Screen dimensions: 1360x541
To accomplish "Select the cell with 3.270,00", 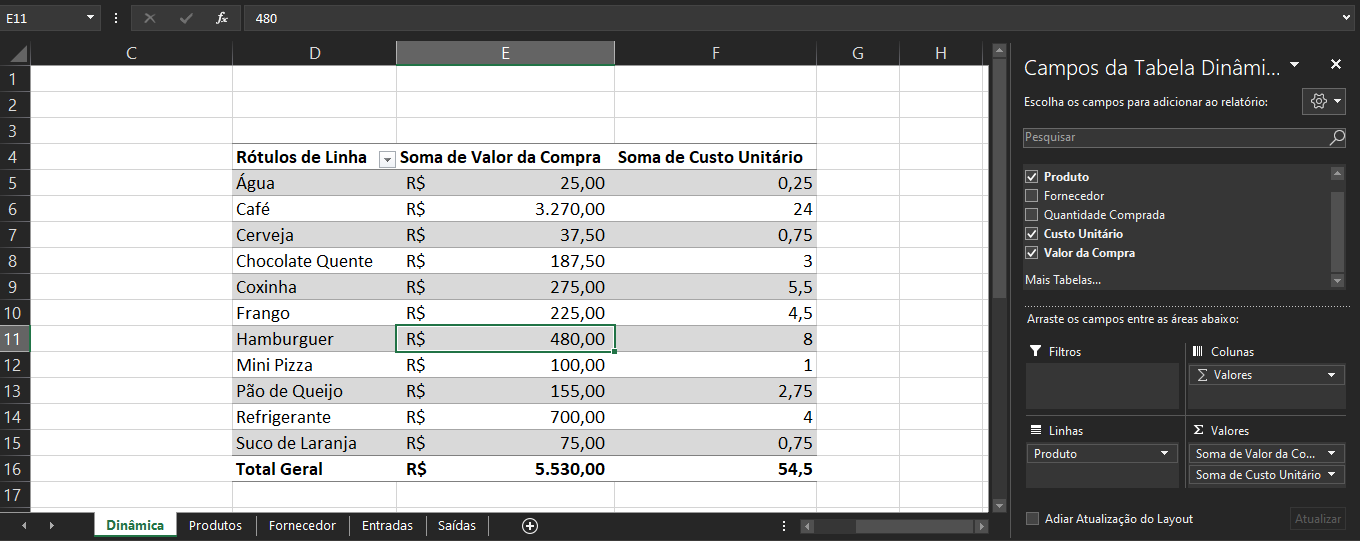I will (x=505, y=209).
